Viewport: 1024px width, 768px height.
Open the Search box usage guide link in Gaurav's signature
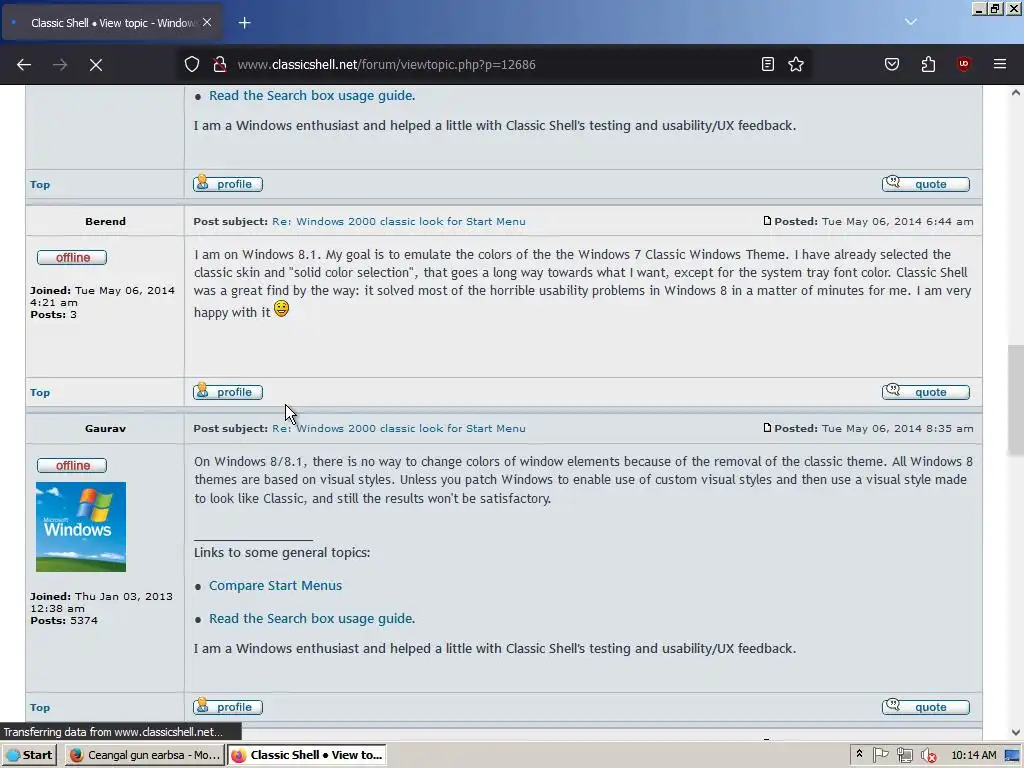click(312, 618)
